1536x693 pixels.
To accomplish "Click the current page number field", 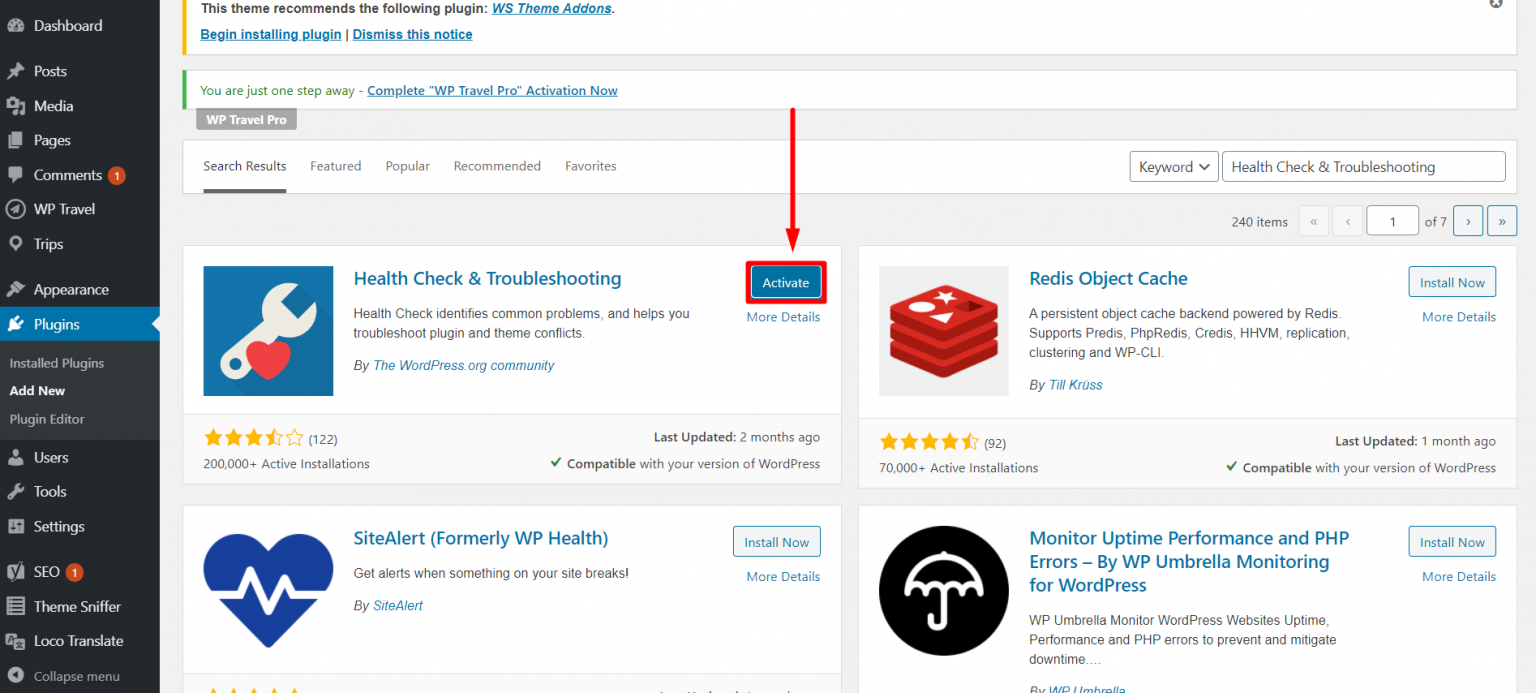I will [1392, 221].
